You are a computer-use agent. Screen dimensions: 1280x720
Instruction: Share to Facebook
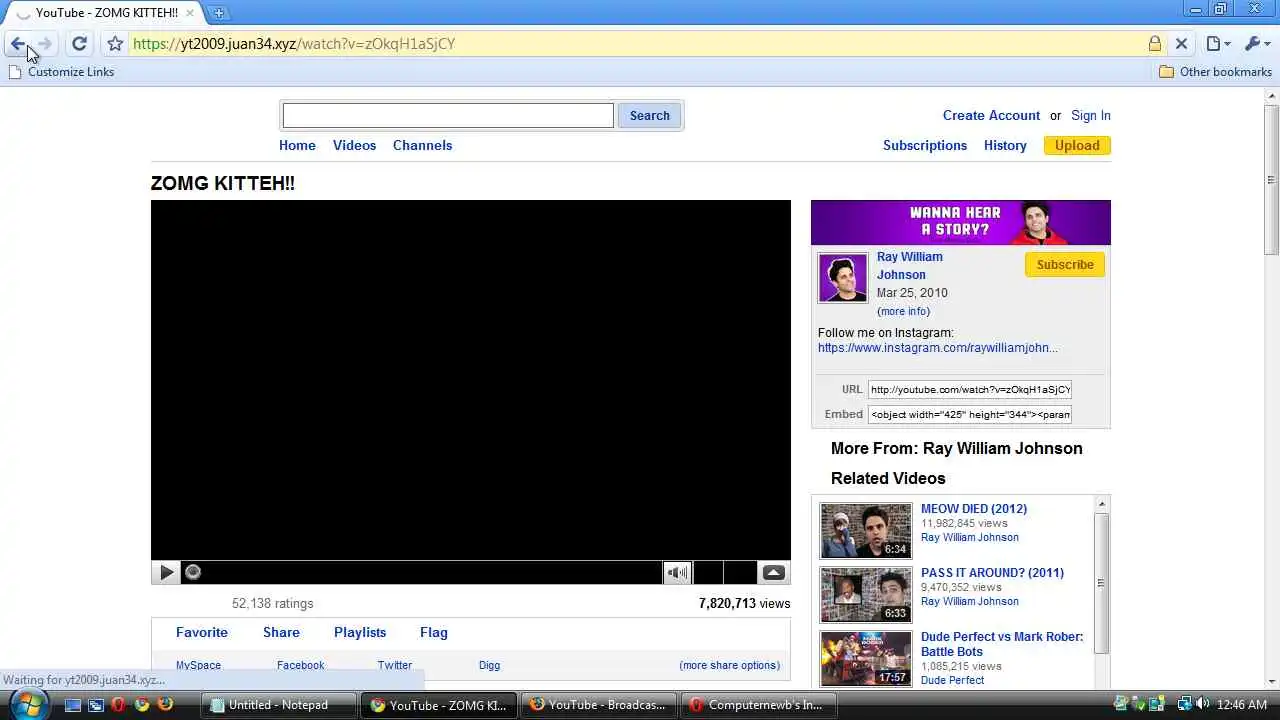tap(300, 666)
